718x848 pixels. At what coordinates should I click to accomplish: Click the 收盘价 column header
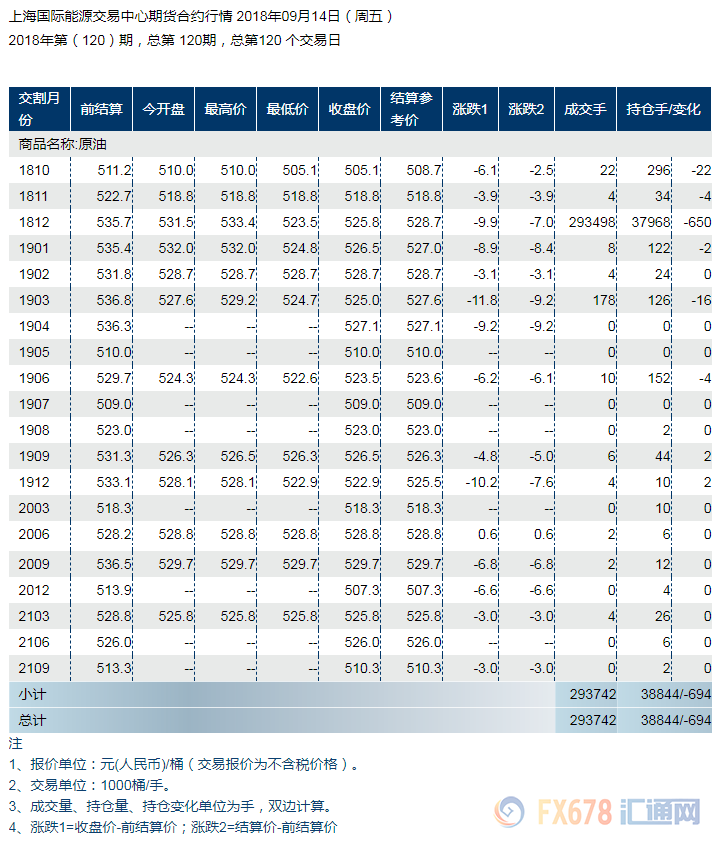(x=349, y=109)
